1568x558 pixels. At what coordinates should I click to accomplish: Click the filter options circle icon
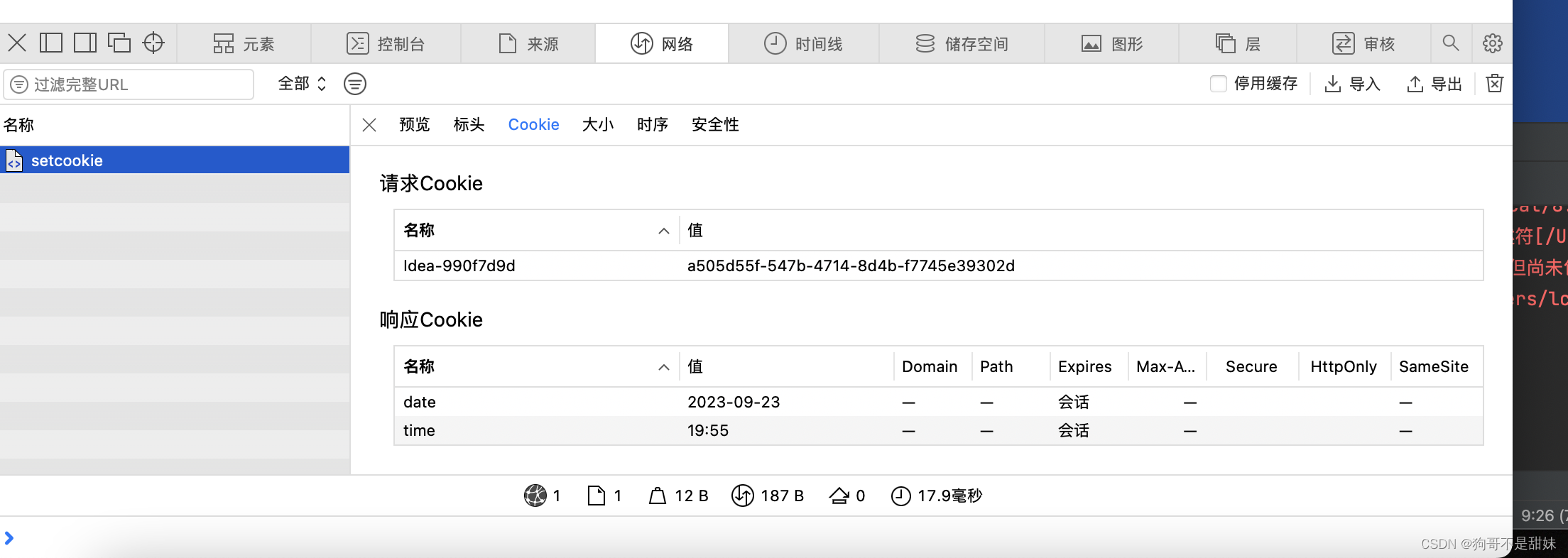point(355,84)
